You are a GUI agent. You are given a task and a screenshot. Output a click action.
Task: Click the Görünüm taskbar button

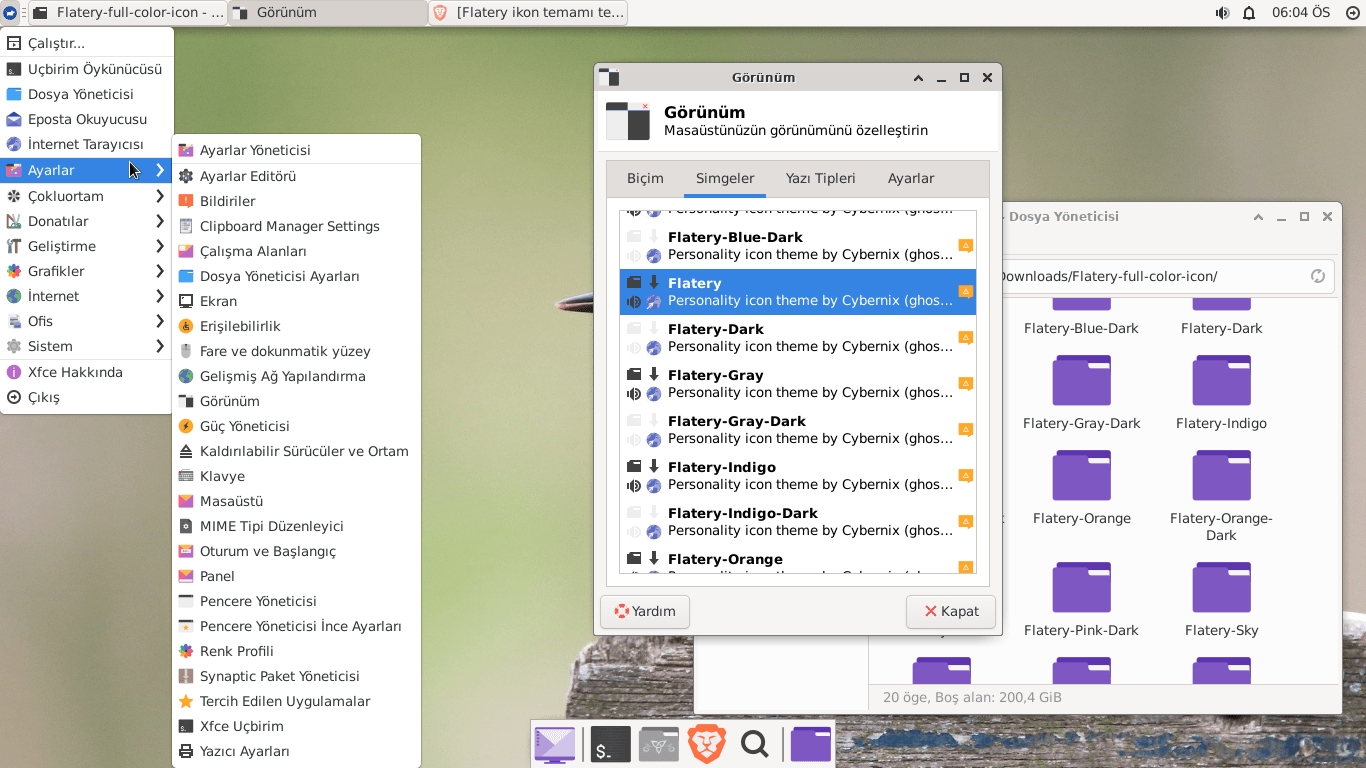pyautogui.click(x=328, y=13)
